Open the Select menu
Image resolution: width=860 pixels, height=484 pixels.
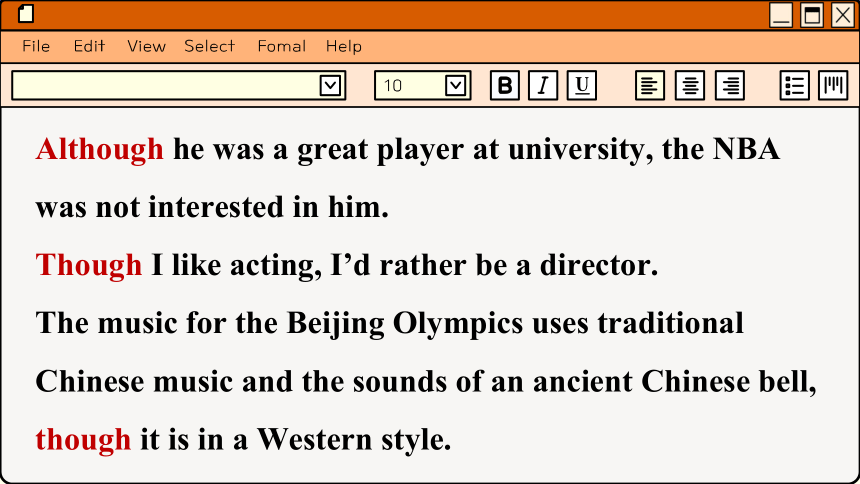click(x=210, y=46)
